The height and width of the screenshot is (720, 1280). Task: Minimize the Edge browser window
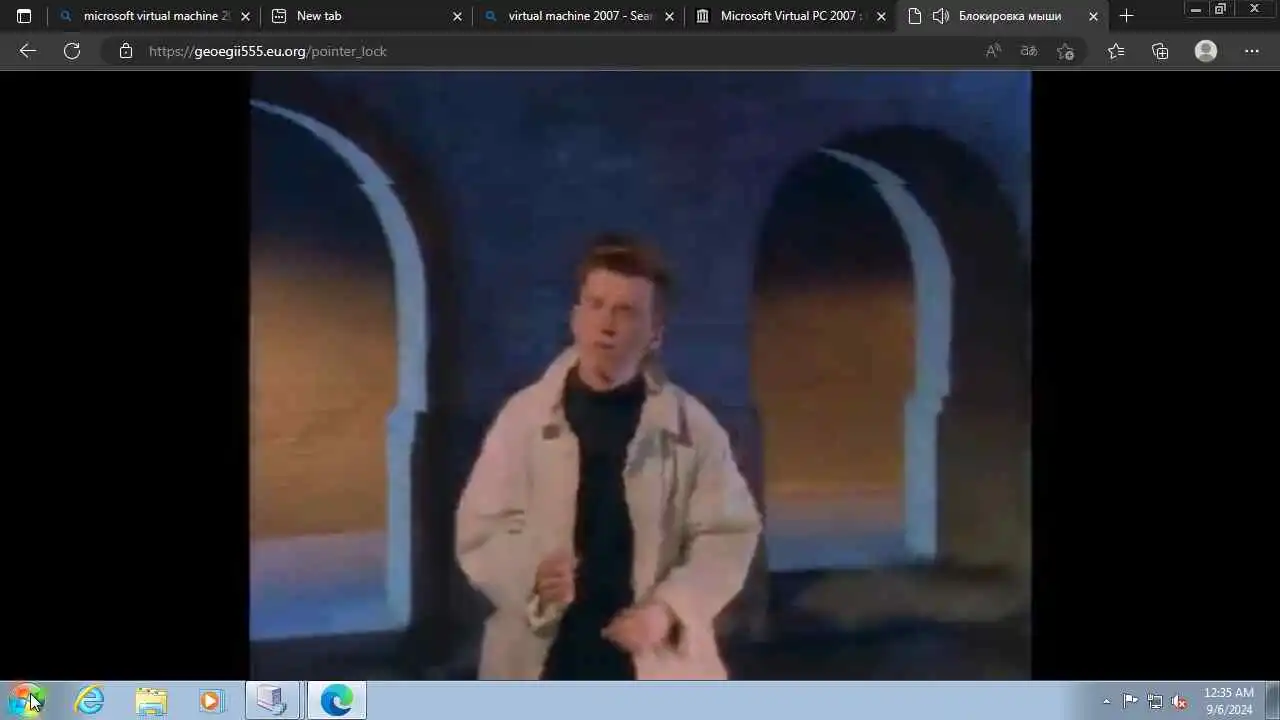pos(1196,9)
